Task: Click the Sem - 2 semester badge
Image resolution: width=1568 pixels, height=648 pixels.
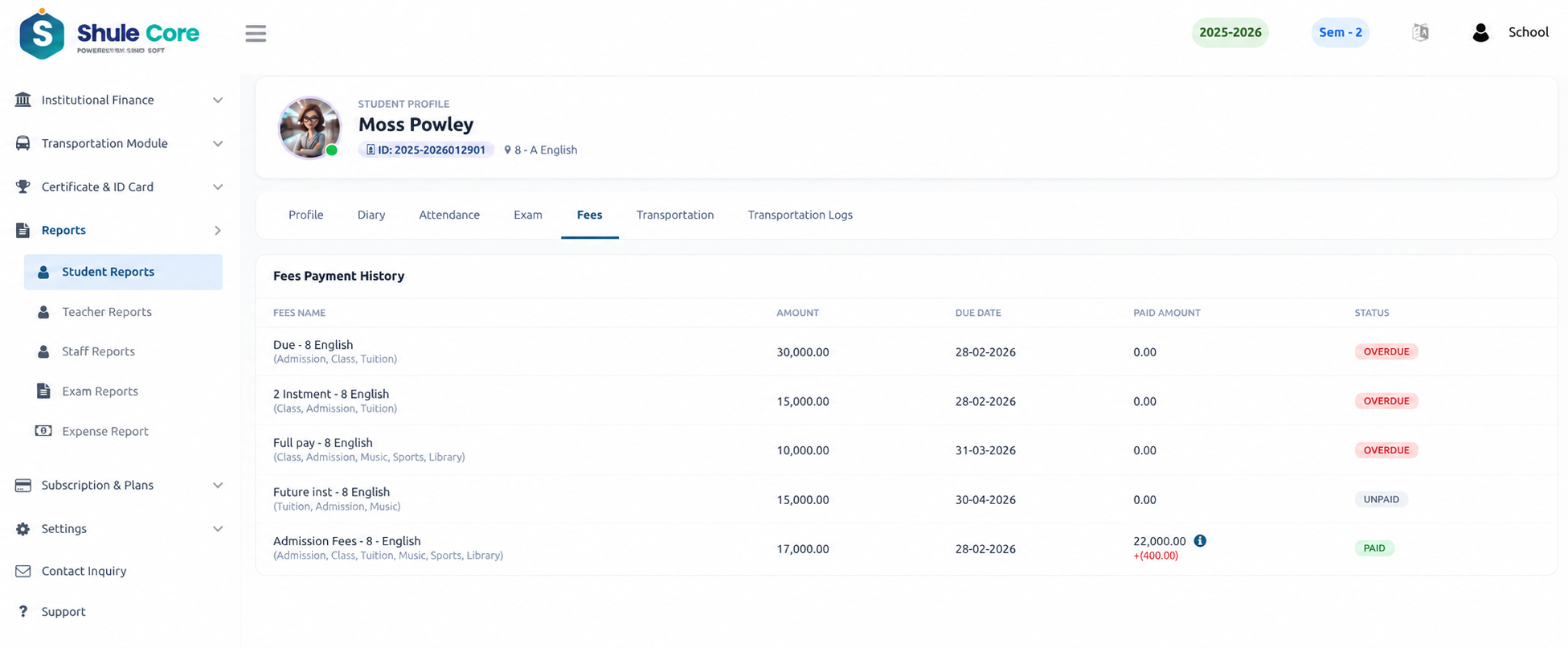Action: tap(1340, 32)
